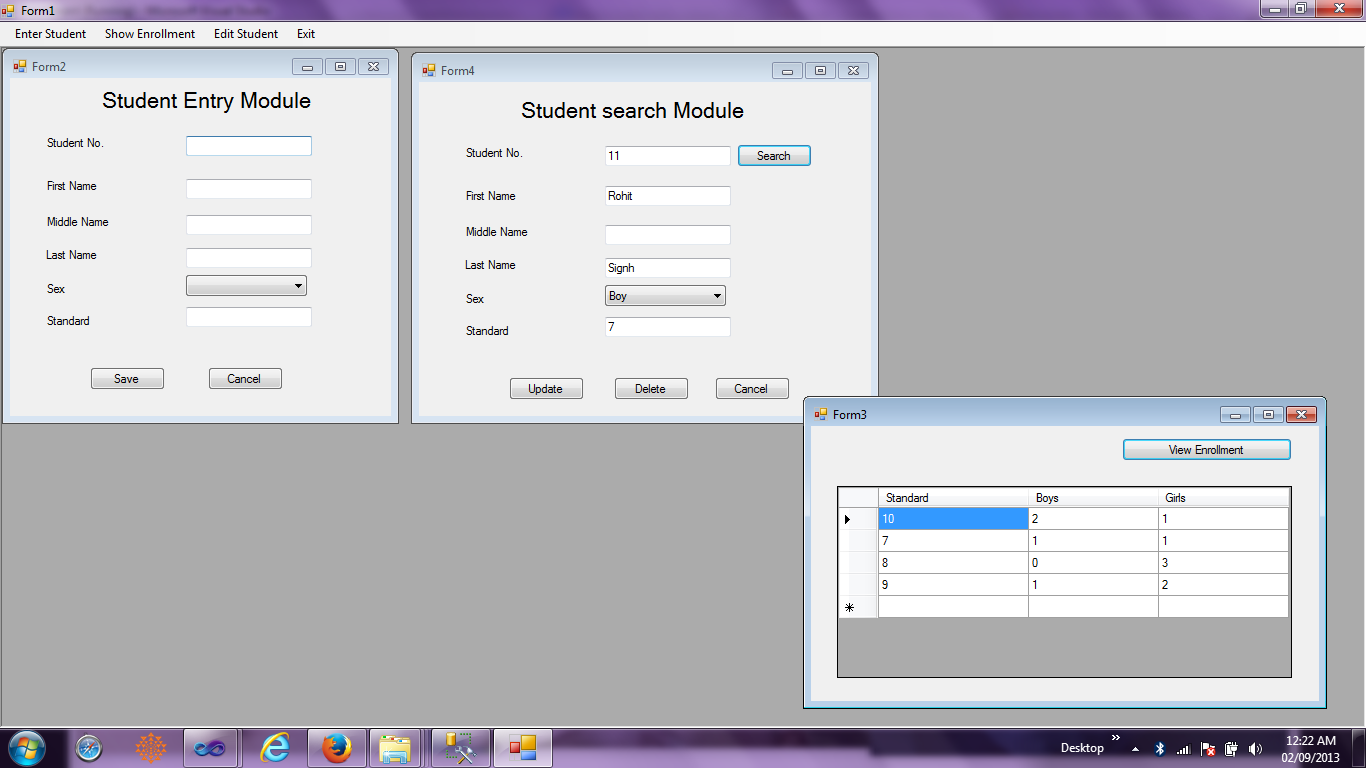Screen dimensions: 1366x768
Task: Open the Bluetooth icon in the system tray
Action: [x=1160, y=747]
